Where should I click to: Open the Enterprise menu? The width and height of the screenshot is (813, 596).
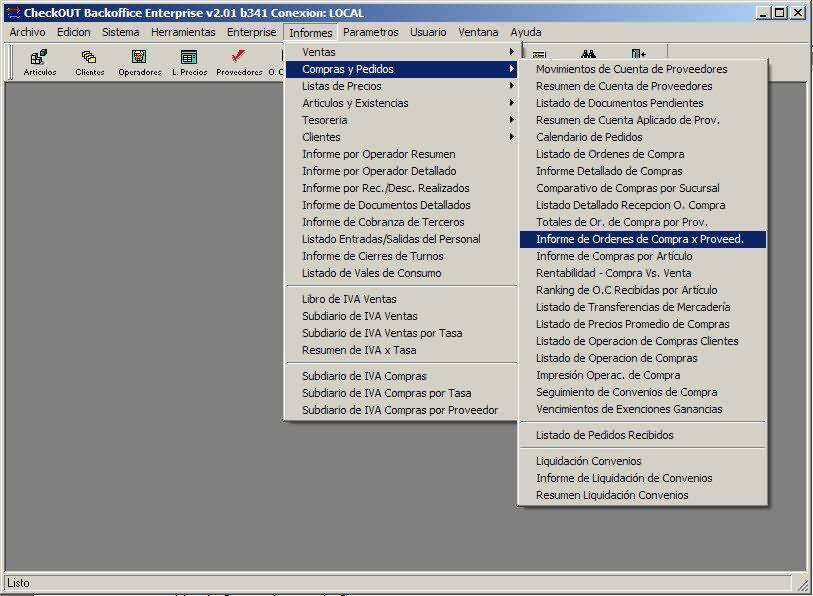click(251, 32)
